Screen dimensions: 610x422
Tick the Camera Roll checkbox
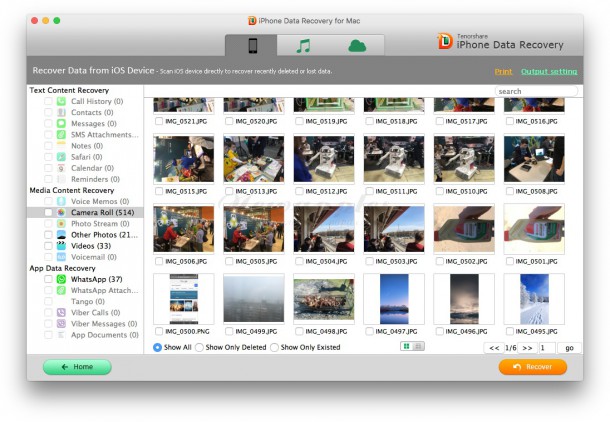48,212
